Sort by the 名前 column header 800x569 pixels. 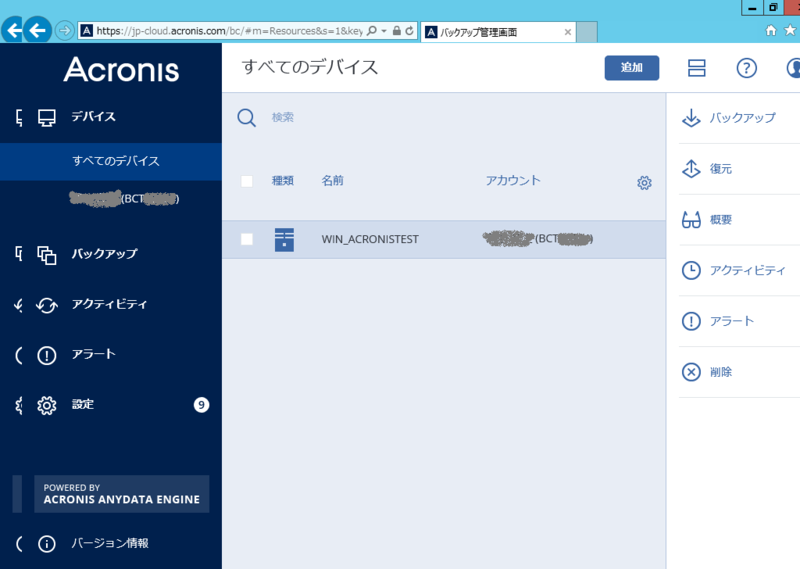point(333,181)
